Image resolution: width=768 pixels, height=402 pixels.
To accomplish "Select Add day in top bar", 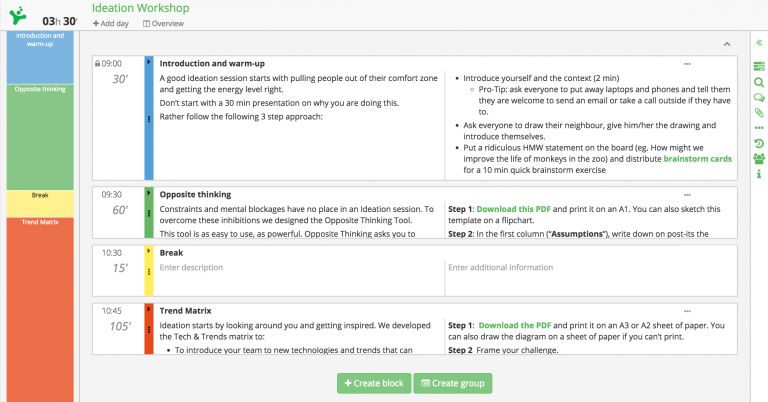I will 111,24.
